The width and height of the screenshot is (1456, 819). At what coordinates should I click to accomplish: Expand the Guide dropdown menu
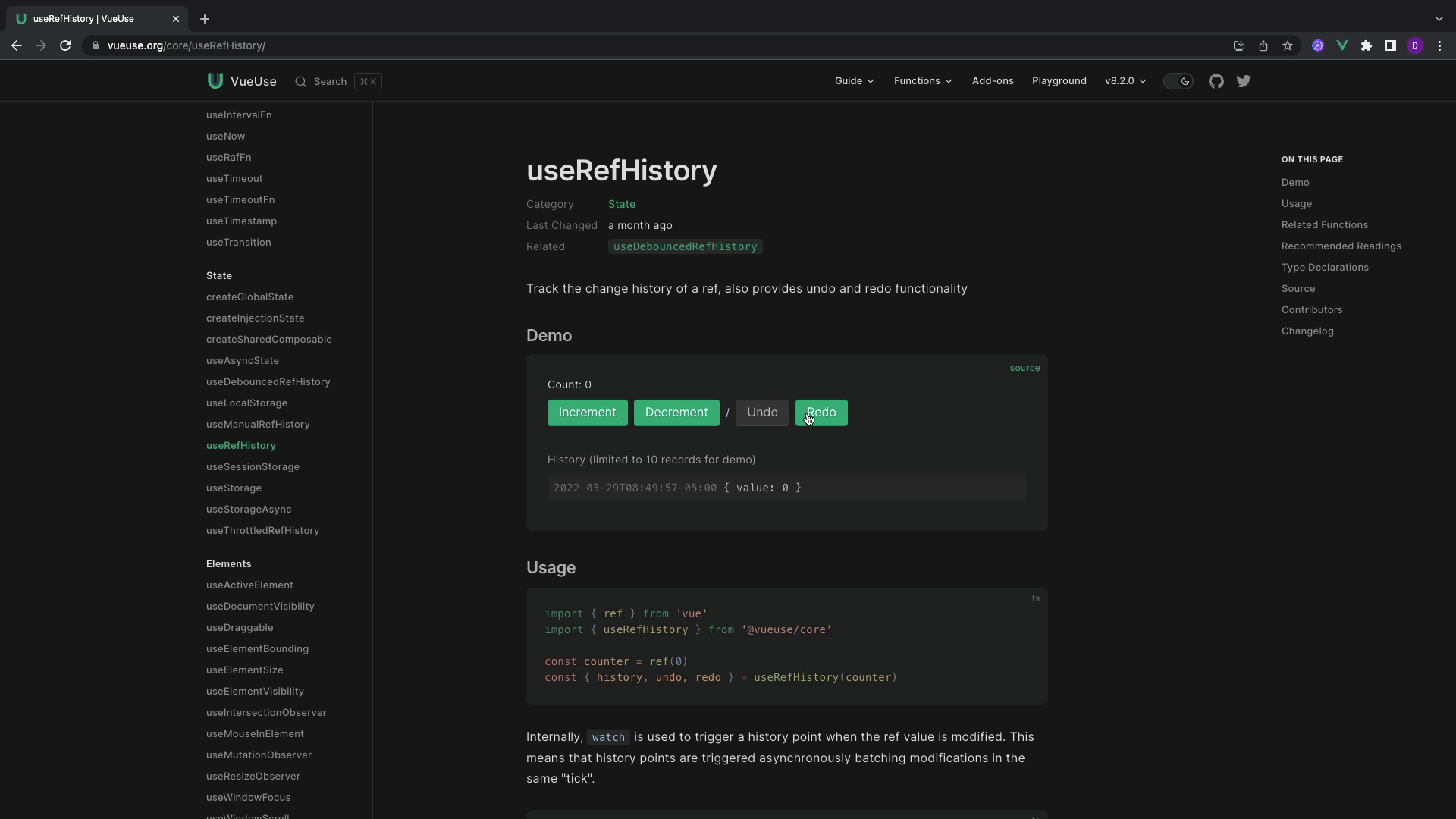coord(855,81)
